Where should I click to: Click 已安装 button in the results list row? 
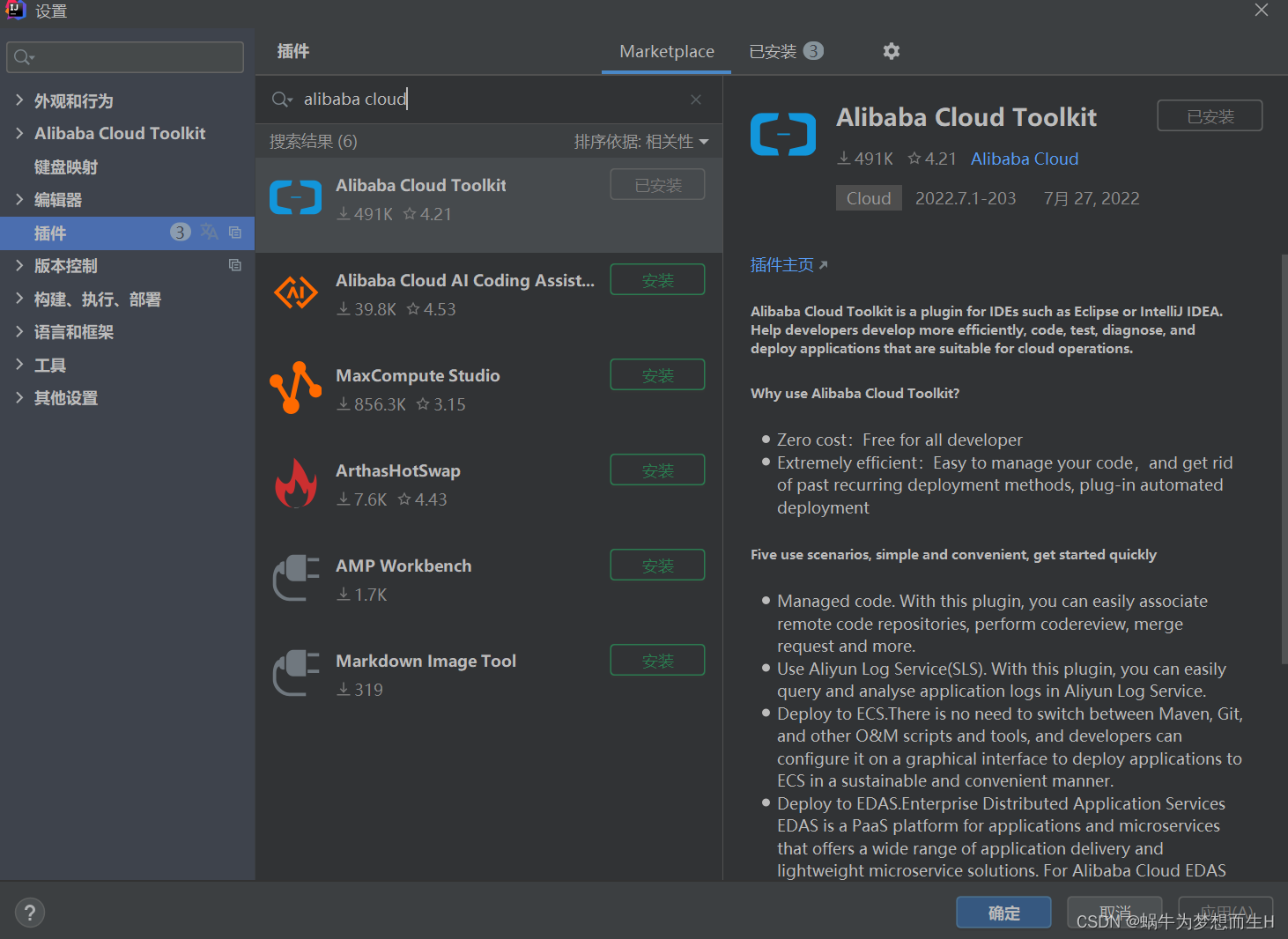[x=657, y=185]
